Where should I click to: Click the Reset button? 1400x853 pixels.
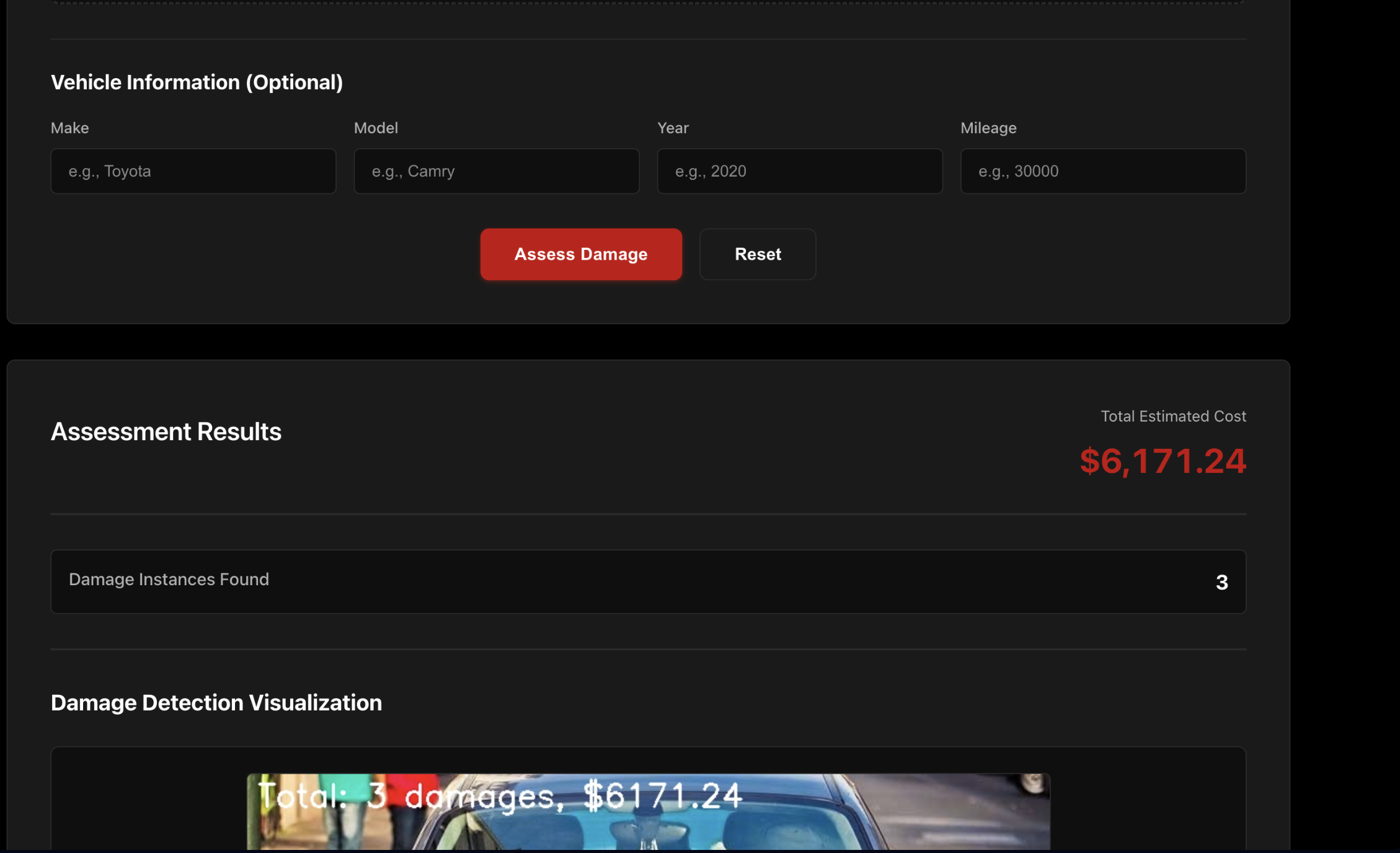coord(757,254)
